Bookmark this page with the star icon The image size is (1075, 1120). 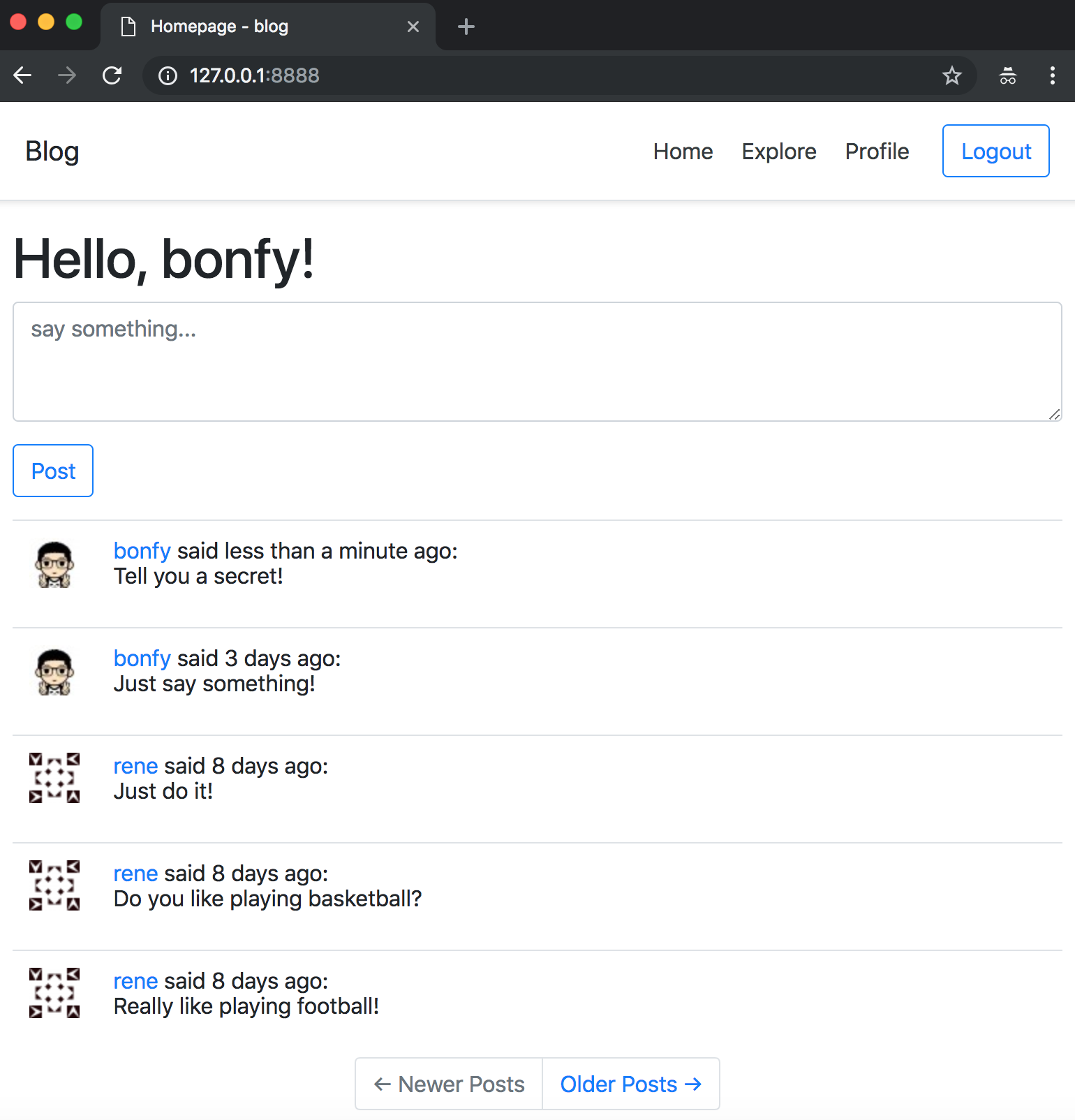pos(951,75)
